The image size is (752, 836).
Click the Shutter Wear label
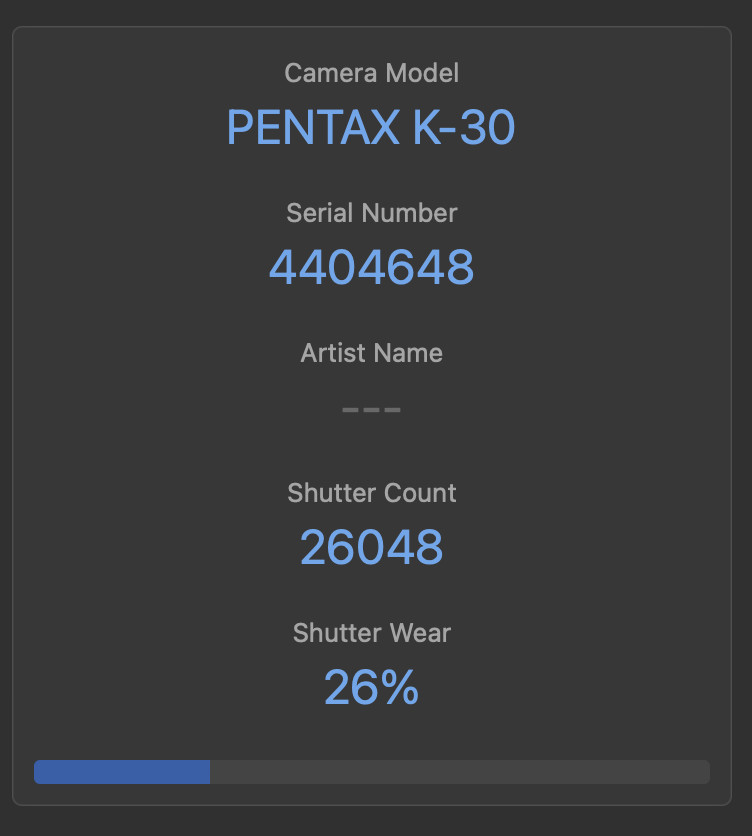[372, 633]
